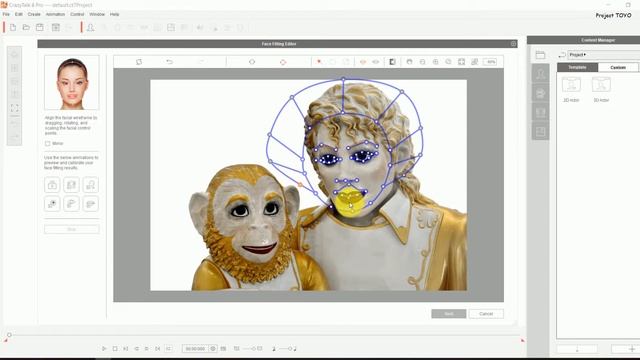Select the black circle selection tool icon
The width and height of the screenshot is (640, 360).
pos(252,62)
